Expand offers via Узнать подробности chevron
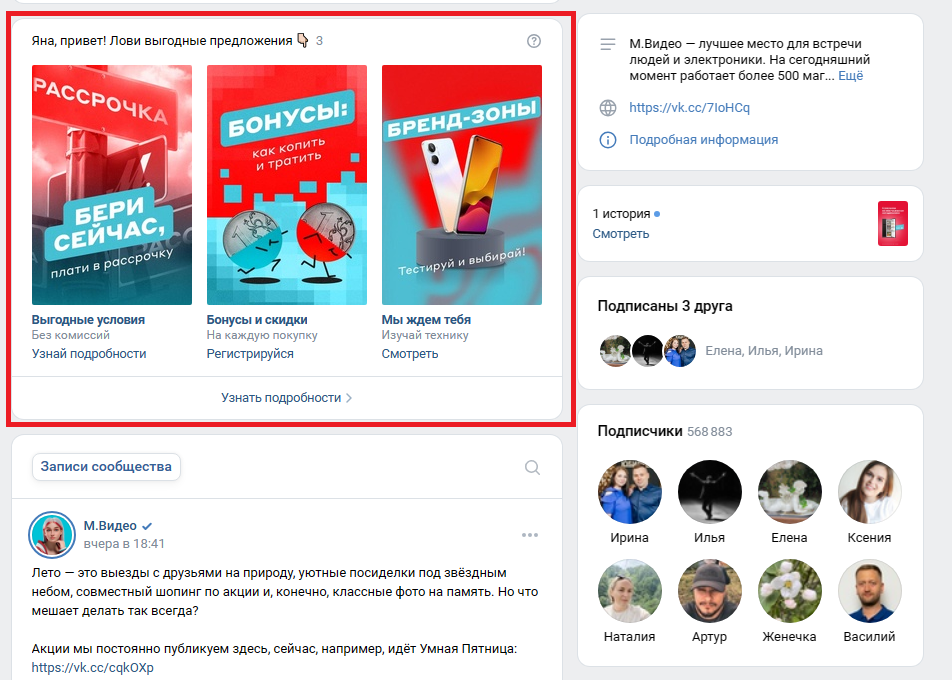 pos(348,398)
